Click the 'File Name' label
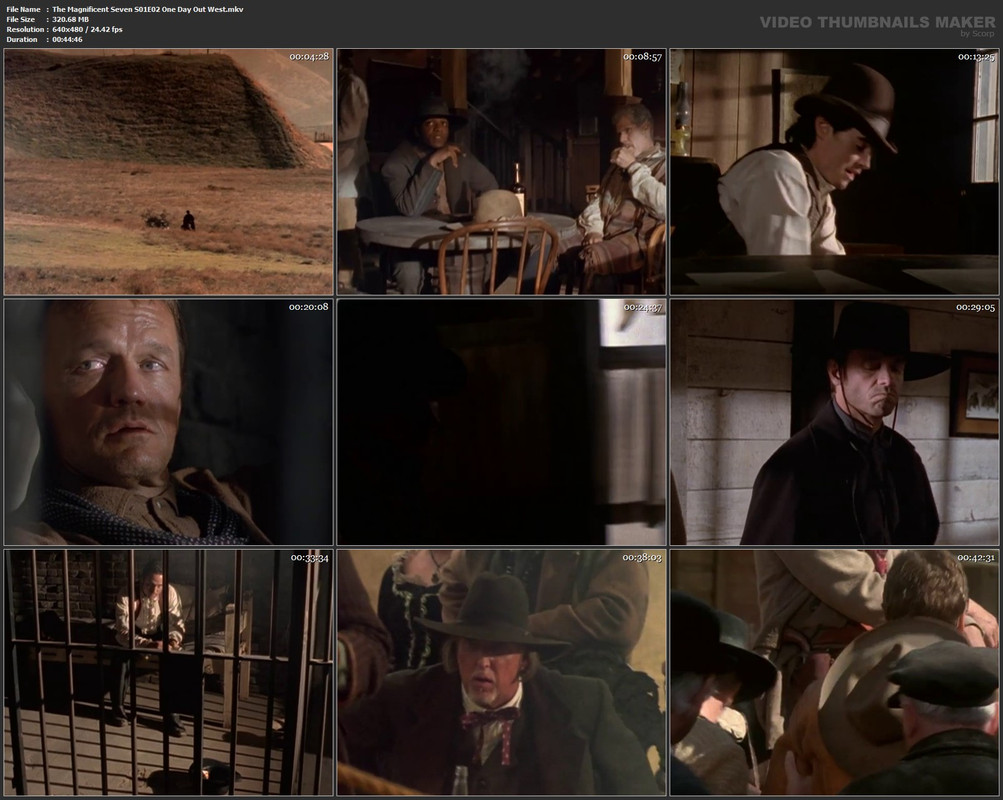Viewport: 1003px width, 800px height. tap(24, 10)
